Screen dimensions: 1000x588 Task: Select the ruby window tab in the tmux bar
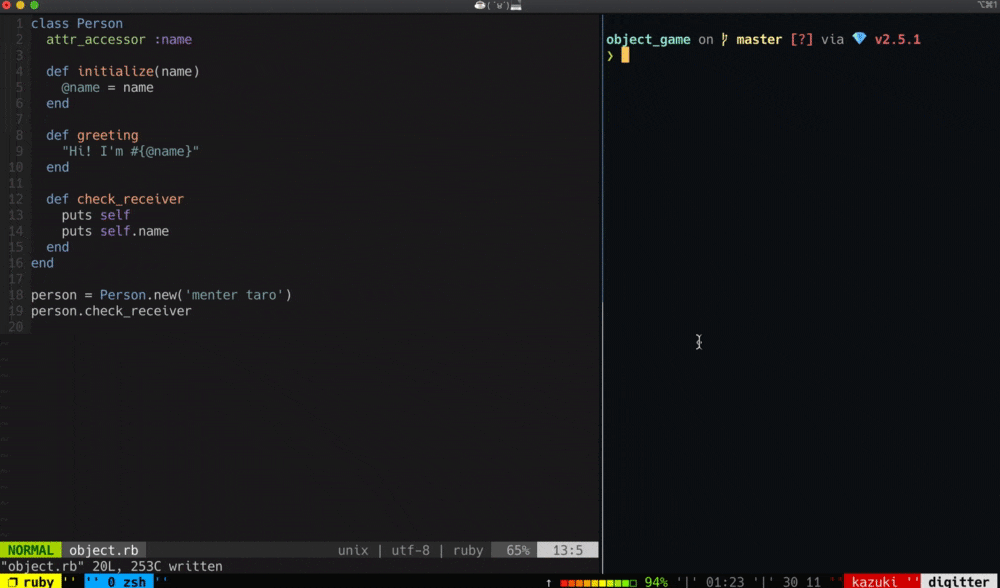pyautogui.click(x=38, y=580)
